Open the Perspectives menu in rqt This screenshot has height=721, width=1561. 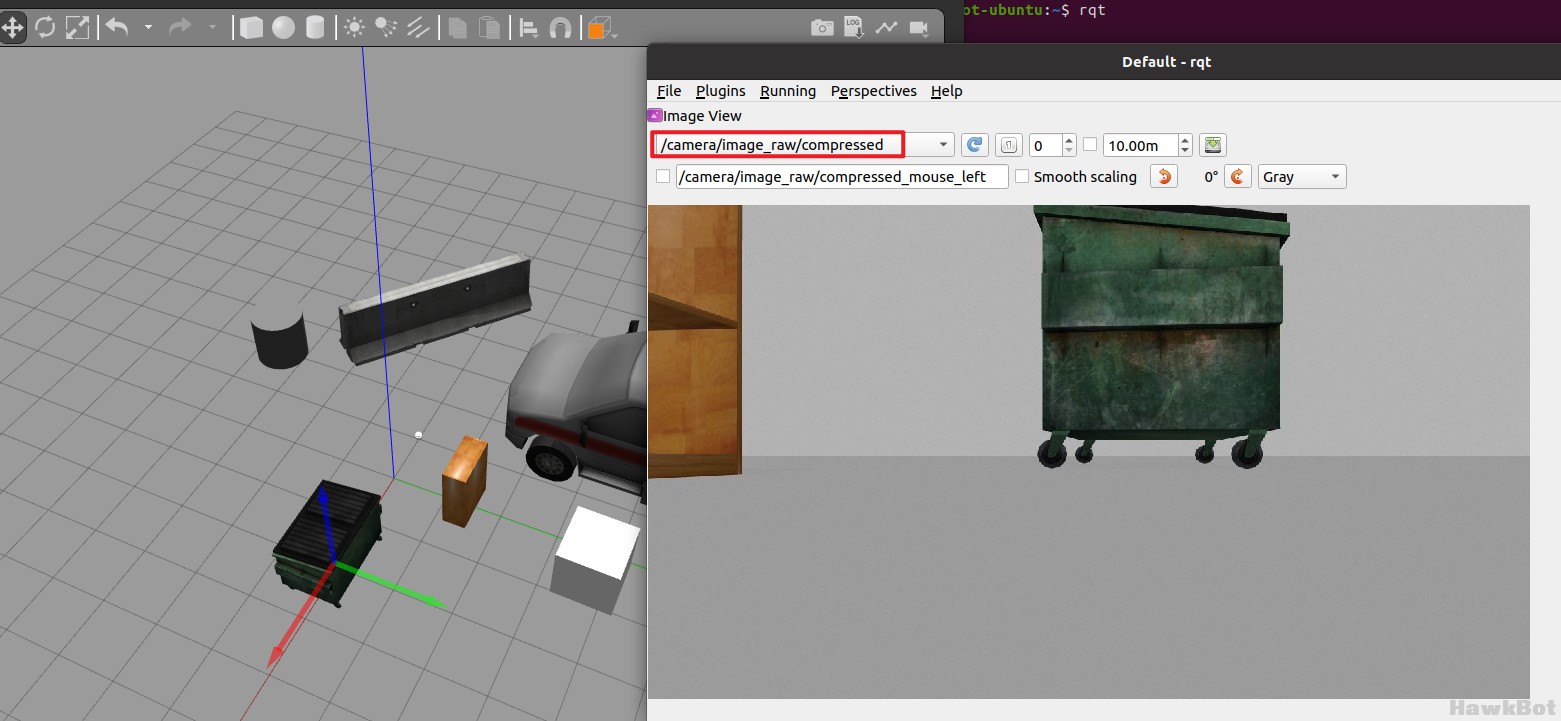click(874, 91)
